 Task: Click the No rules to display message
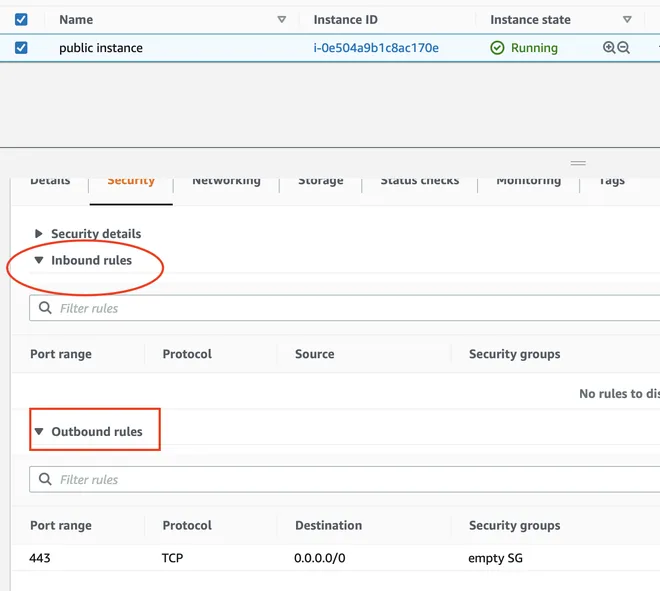(619, 394)
